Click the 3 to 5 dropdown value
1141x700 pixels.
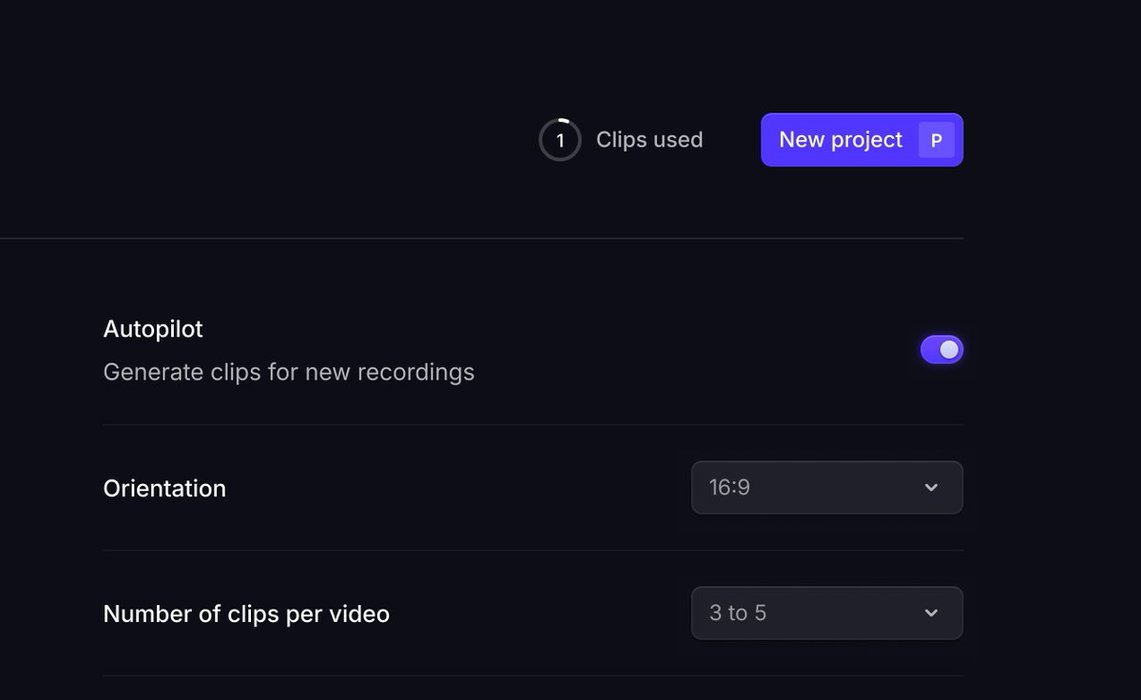coord(737,613)
